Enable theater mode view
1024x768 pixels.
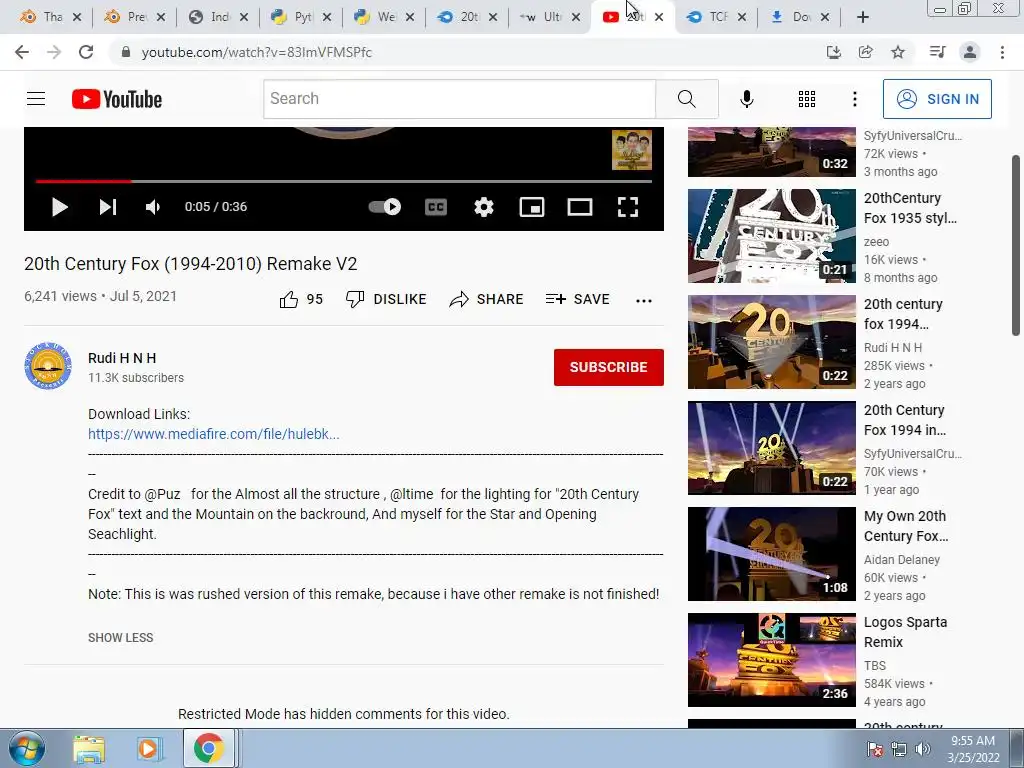[x=580, y=207]
